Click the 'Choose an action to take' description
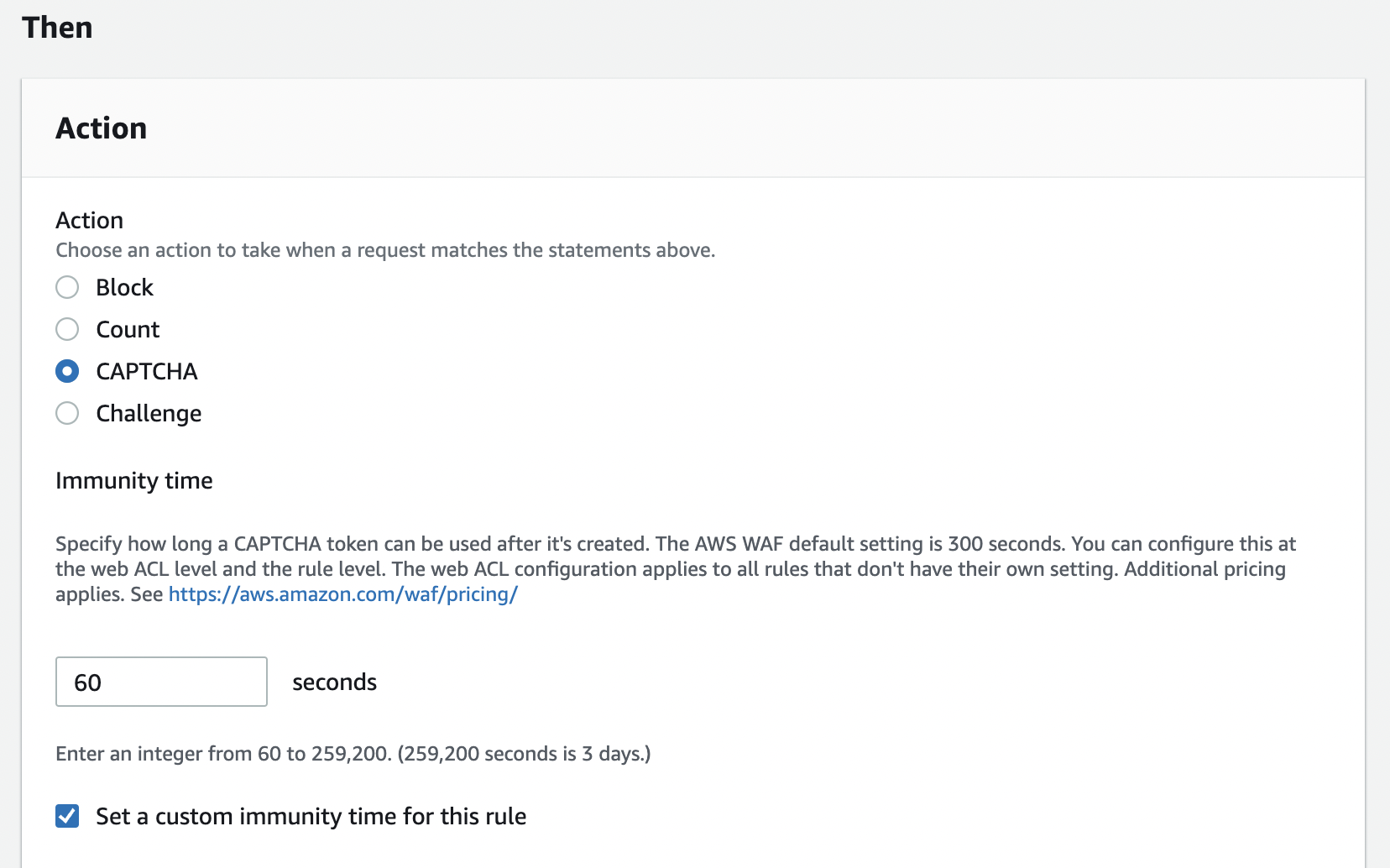This screenshot has height=868, width=1390. 385,250
